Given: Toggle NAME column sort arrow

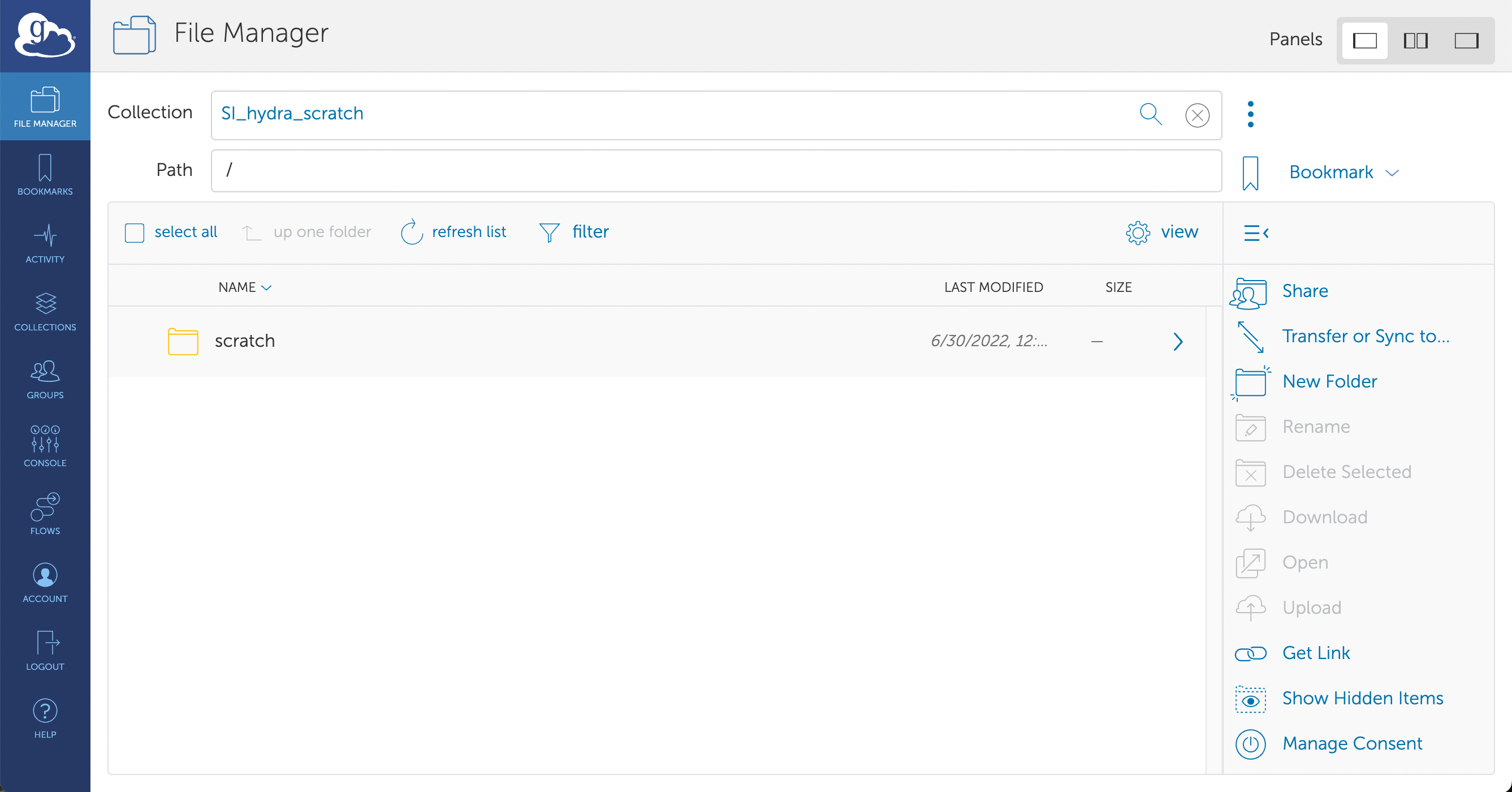Looking at the screenshot, I should [266, 288].
